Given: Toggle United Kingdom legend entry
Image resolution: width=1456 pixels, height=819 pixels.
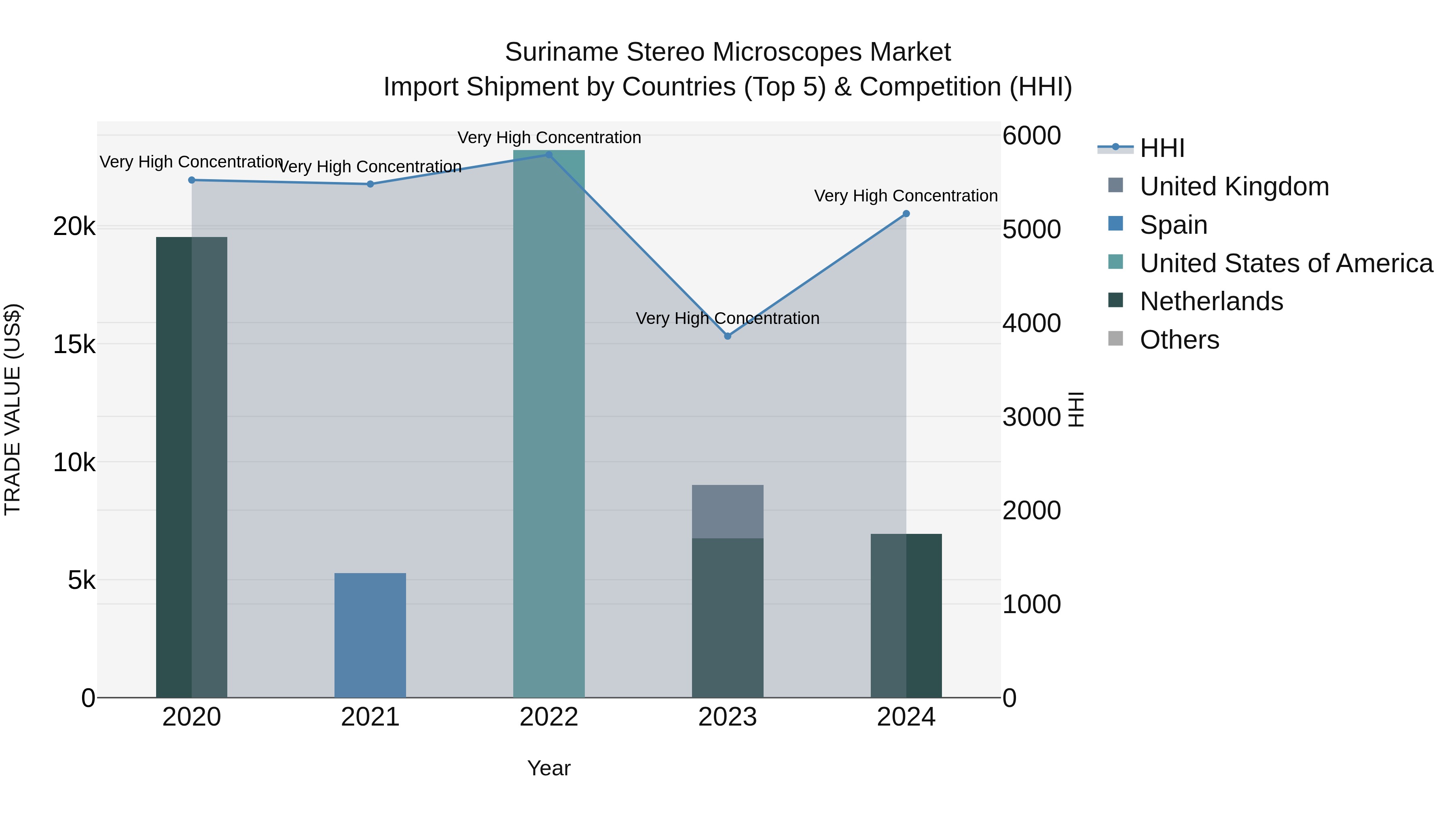Looking at the screenshot, I should click(x=1213, y=186).
